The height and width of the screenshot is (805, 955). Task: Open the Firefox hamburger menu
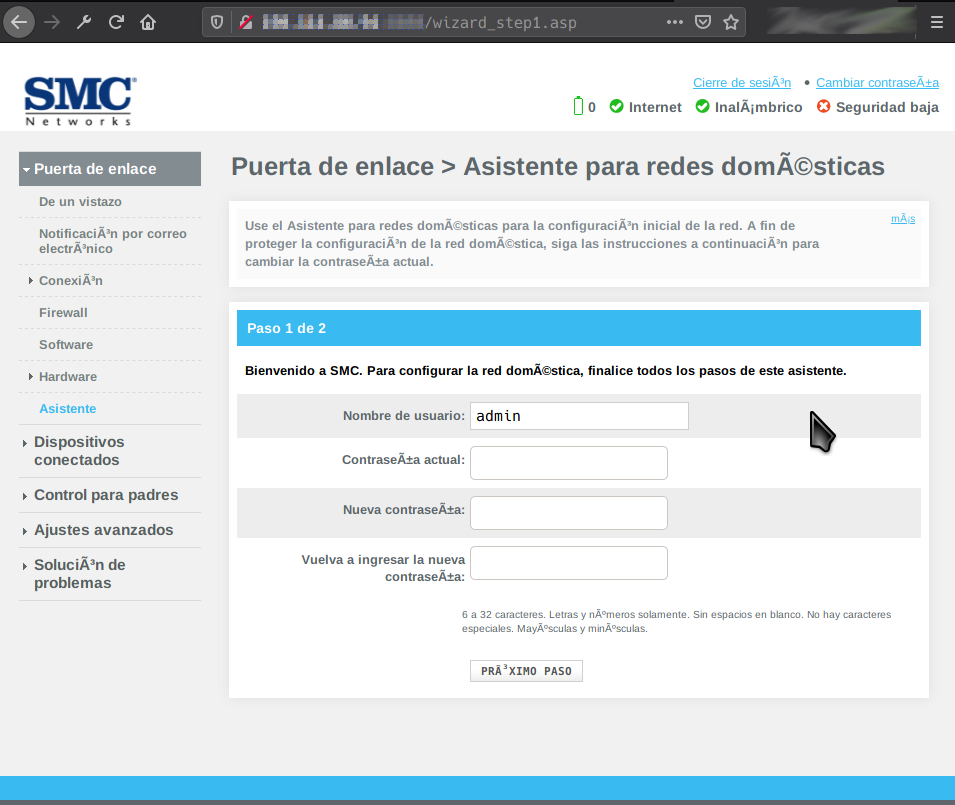tap(935, 22)
